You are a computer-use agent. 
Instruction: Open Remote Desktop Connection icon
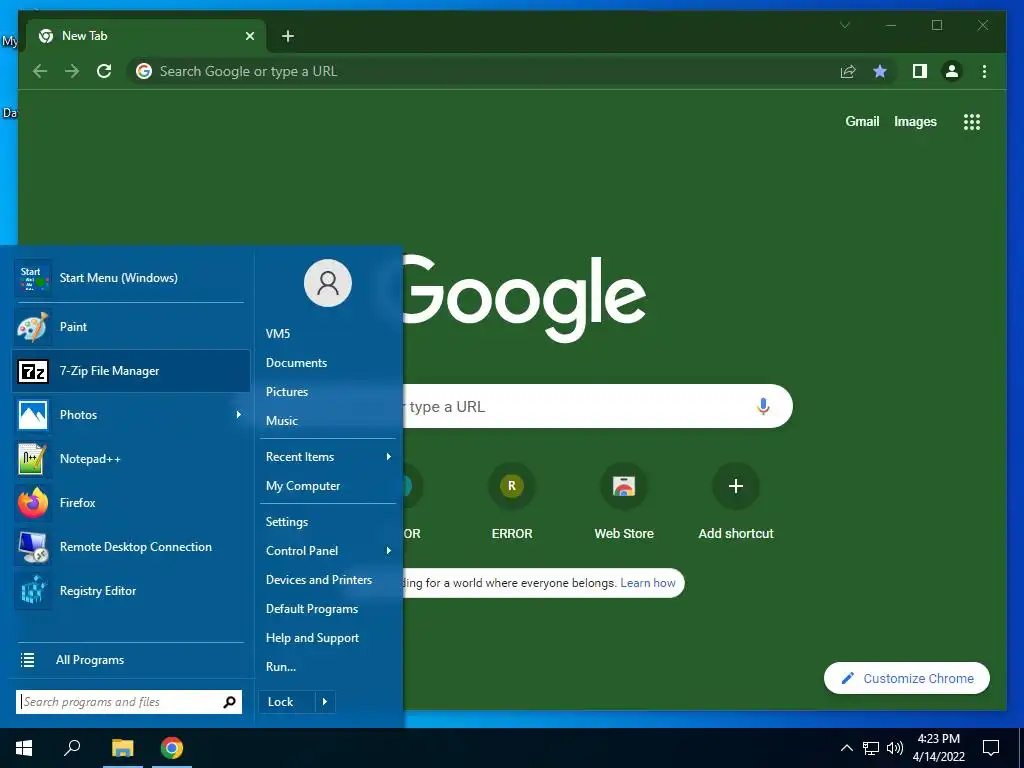tap(33, 547)
